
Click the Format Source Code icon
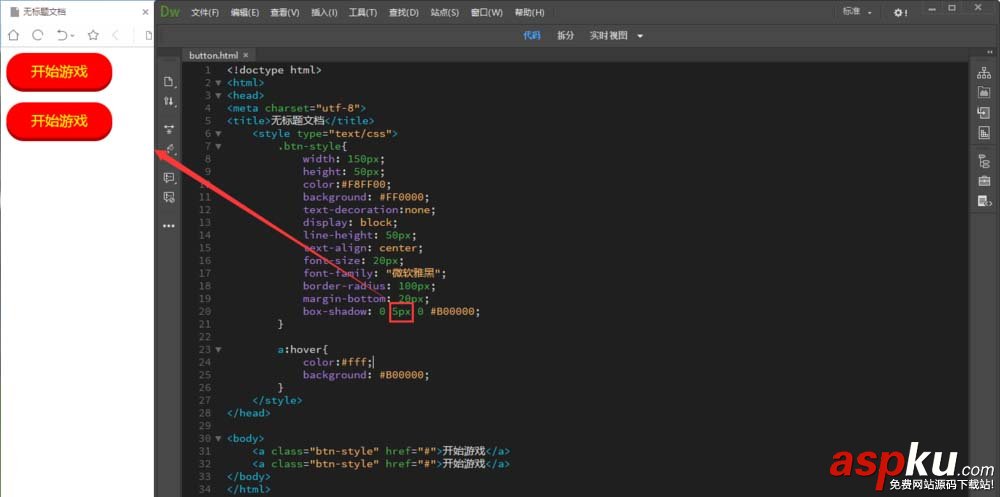[168, 150]
